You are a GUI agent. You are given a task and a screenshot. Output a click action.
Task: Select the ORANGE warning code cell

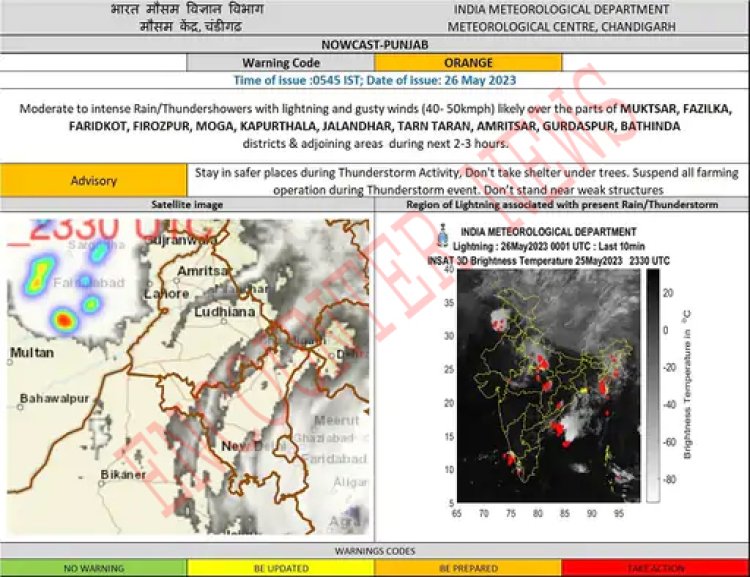tap(468, 63)
